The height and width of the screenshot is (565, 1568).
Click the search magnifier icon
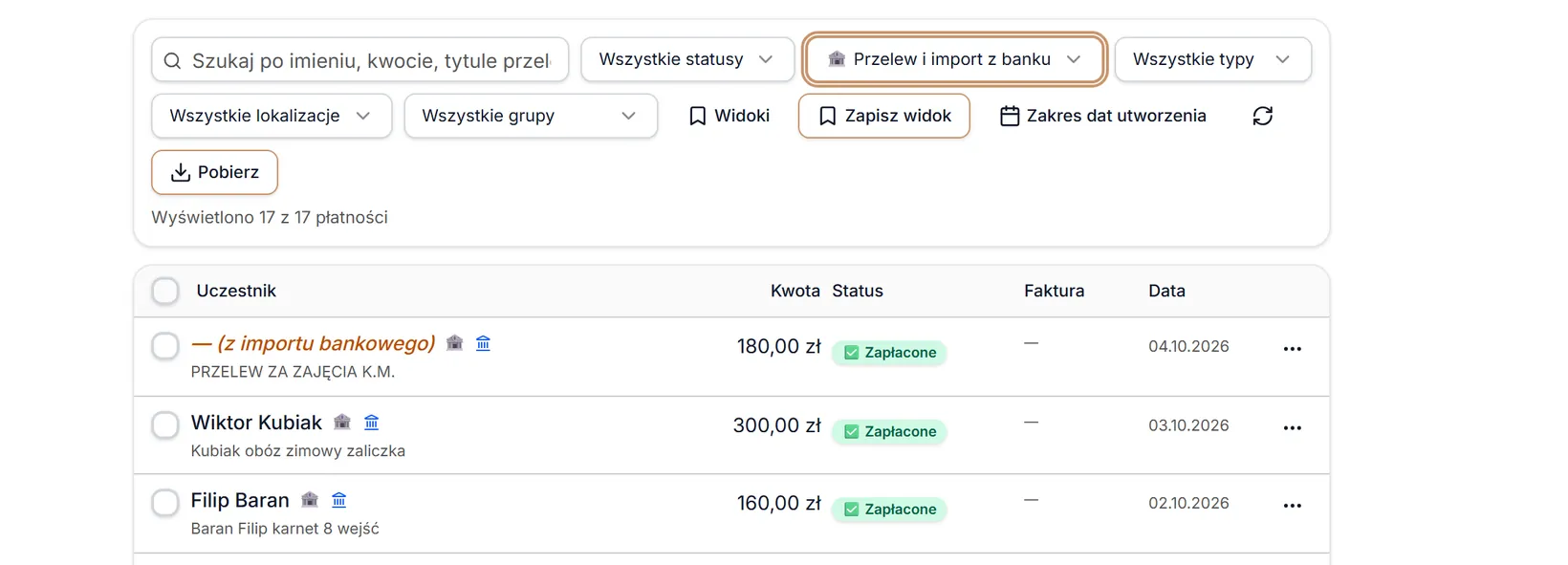click(172, 61)
